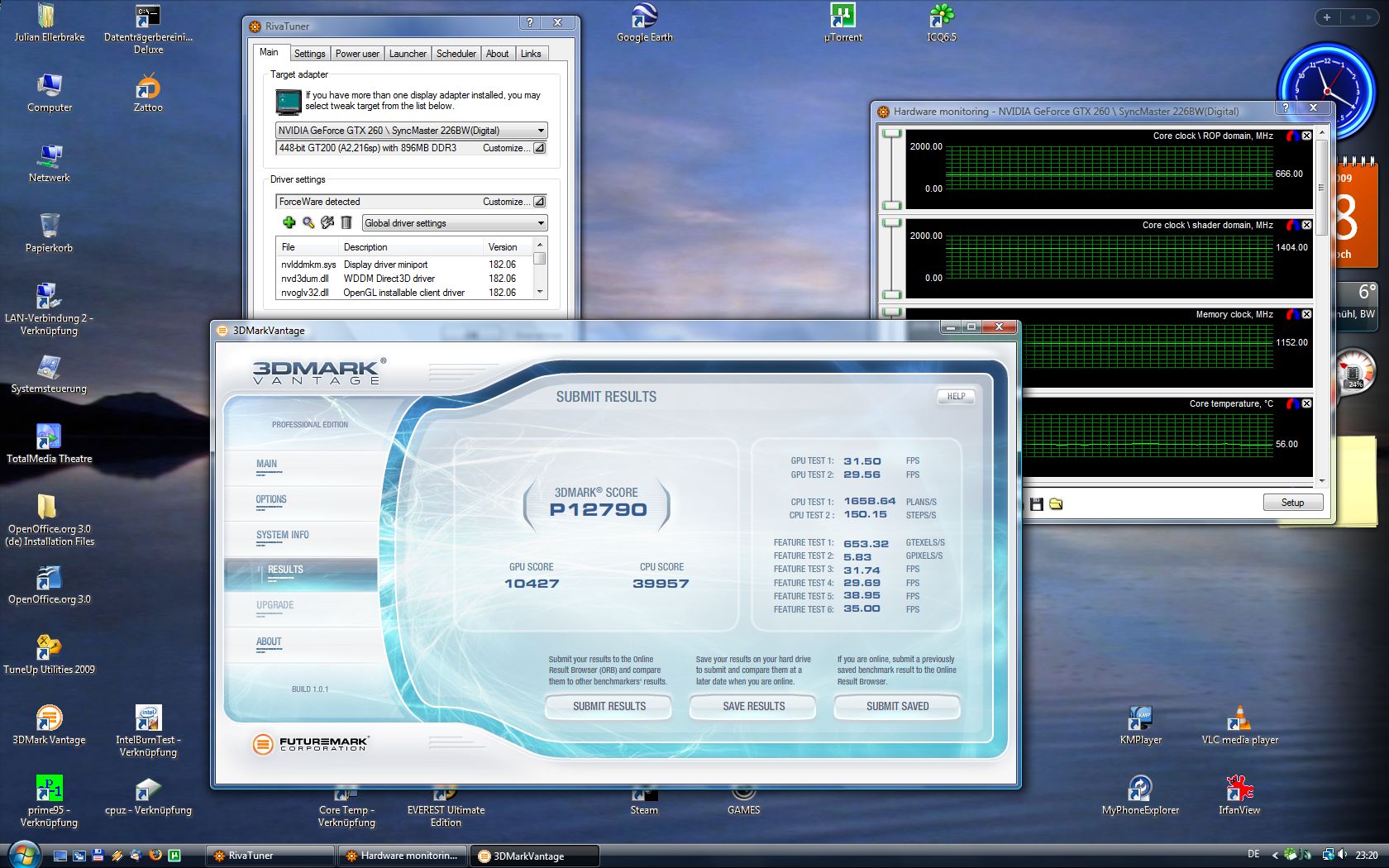Click the SAVE RESULTS button
This screenshot has height=868, width=1389.
click(x=753, y=707)
